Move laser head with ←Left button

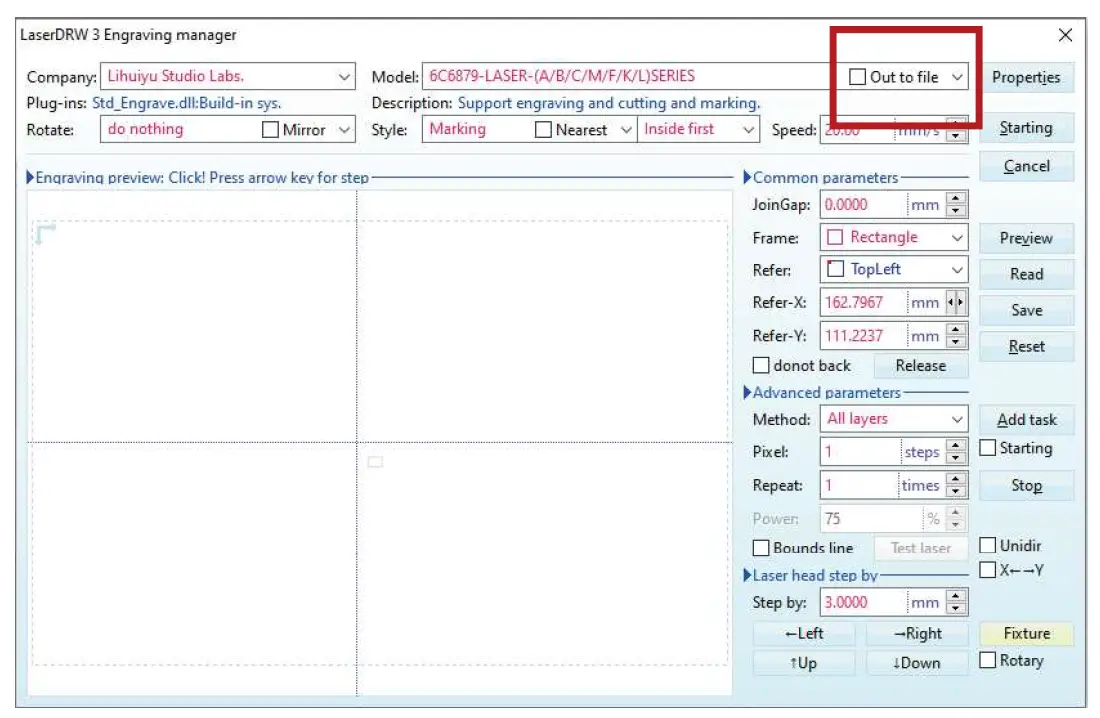pos(804,634)
